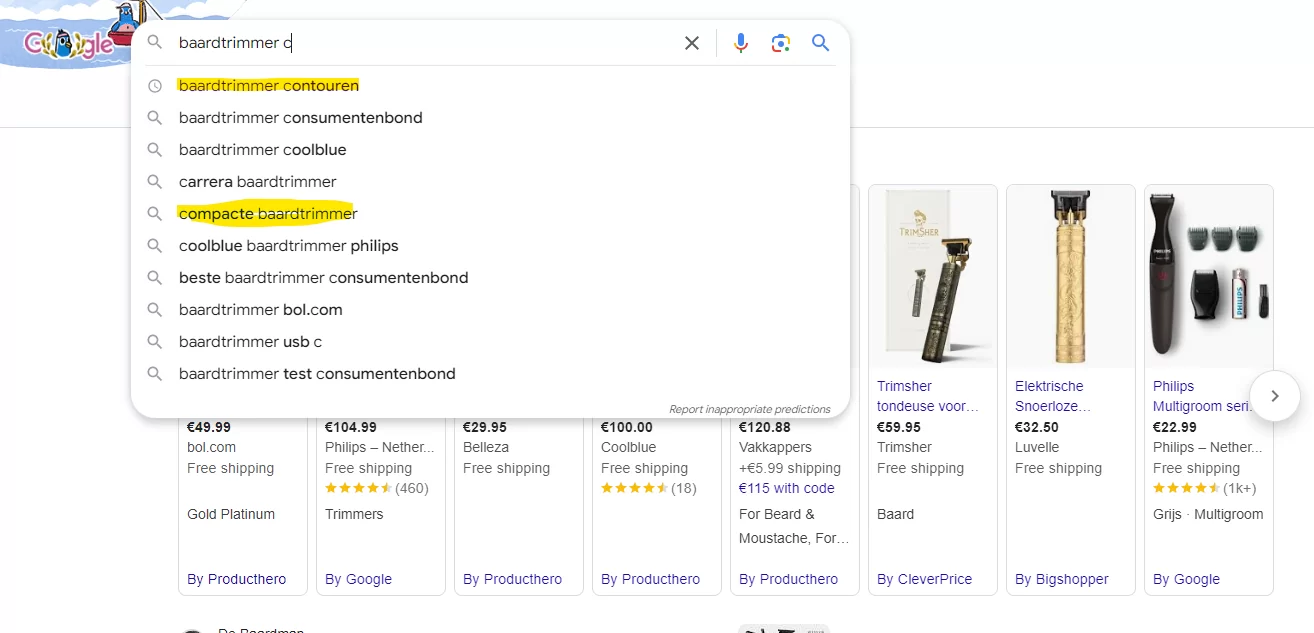Click 'By Google' under the €104.99 Philips listing

tap(358, 579)
